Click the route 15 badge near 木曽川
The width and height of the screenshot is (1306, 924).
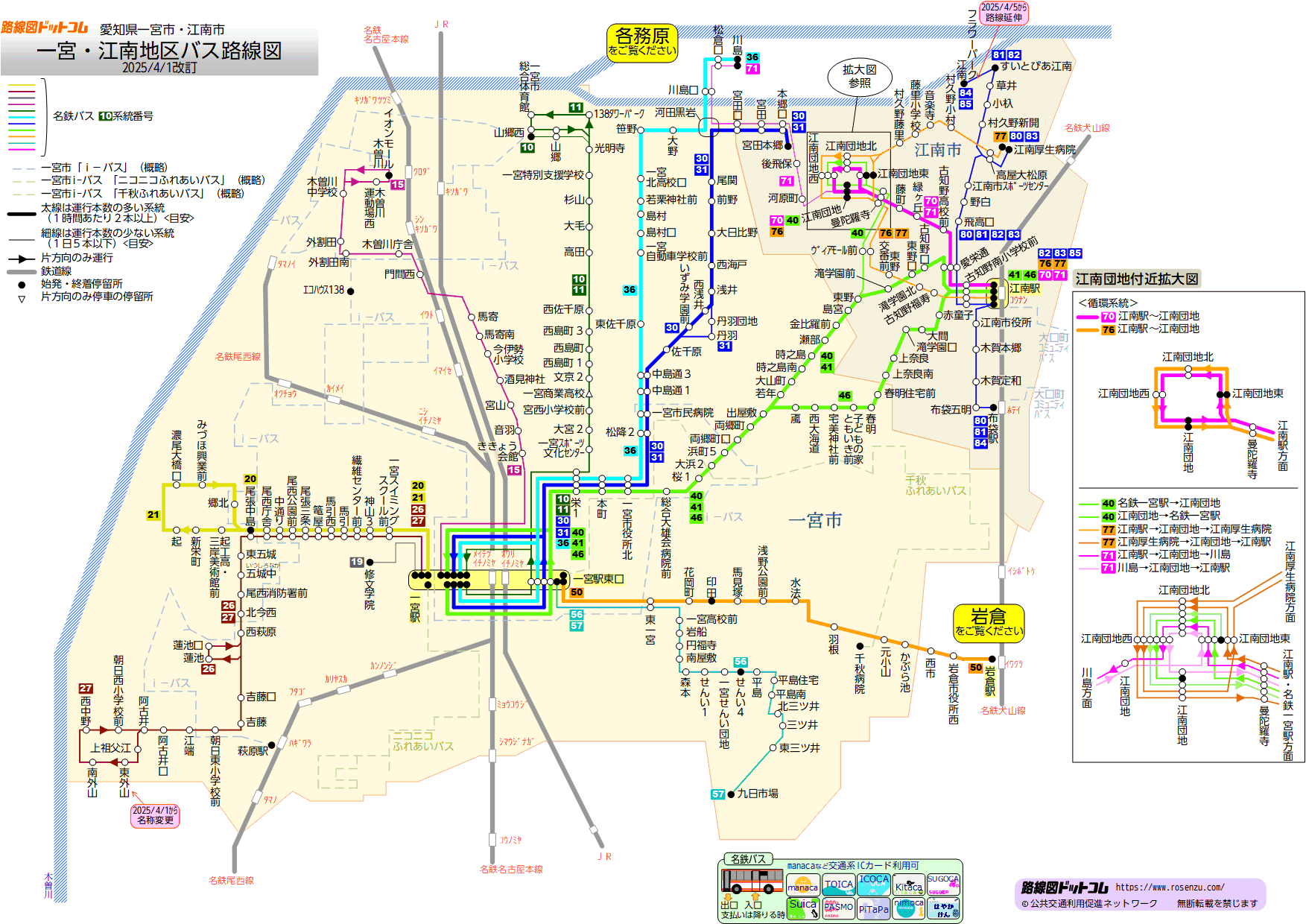click(x=398, y=184)
